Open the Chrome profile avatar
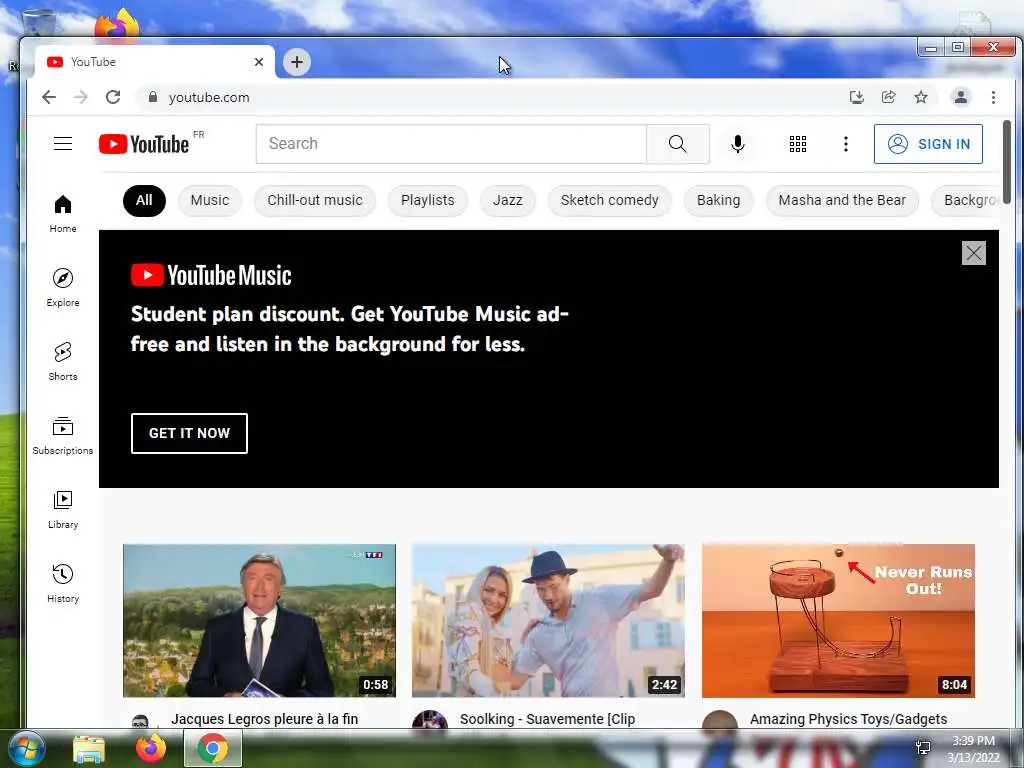Viewport: 1024px width, 768px height. click(961, 97)
